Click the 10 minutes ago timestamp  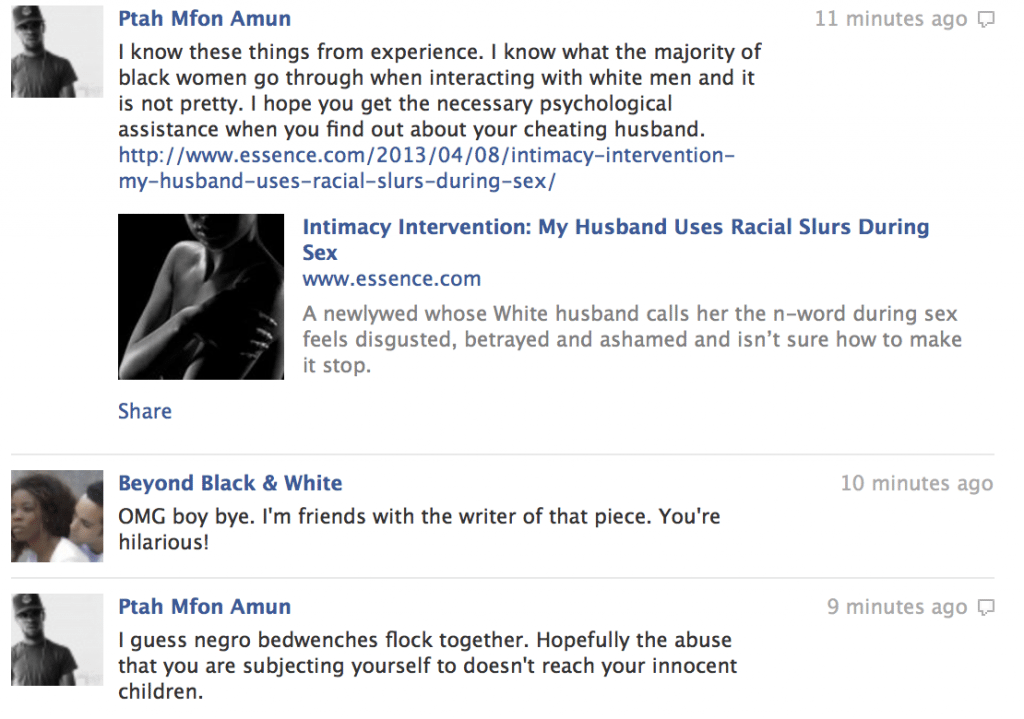(x=917, y=483)
